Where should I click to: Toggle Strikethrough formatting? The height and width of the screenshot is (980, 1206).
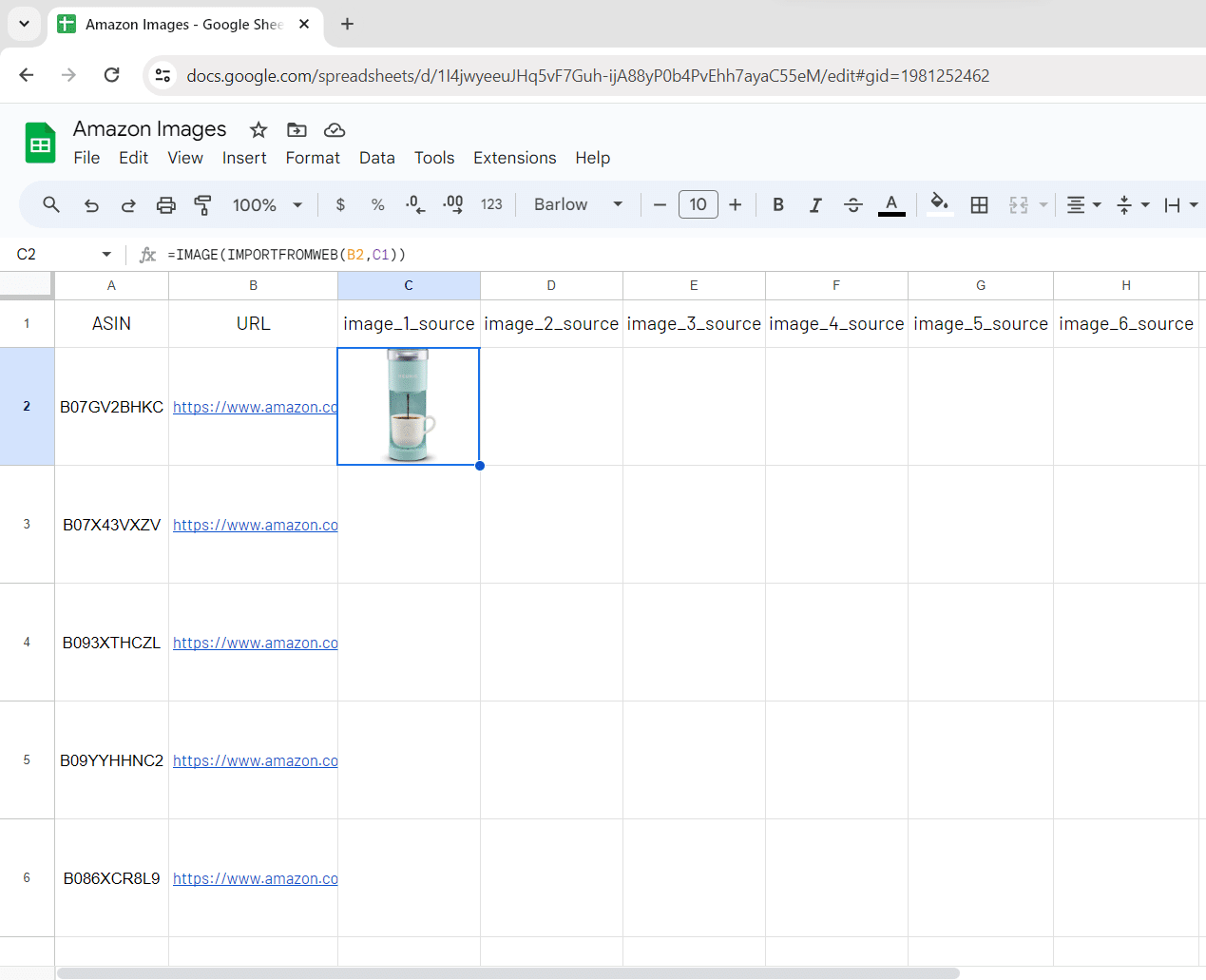click(x=852, y=204)
